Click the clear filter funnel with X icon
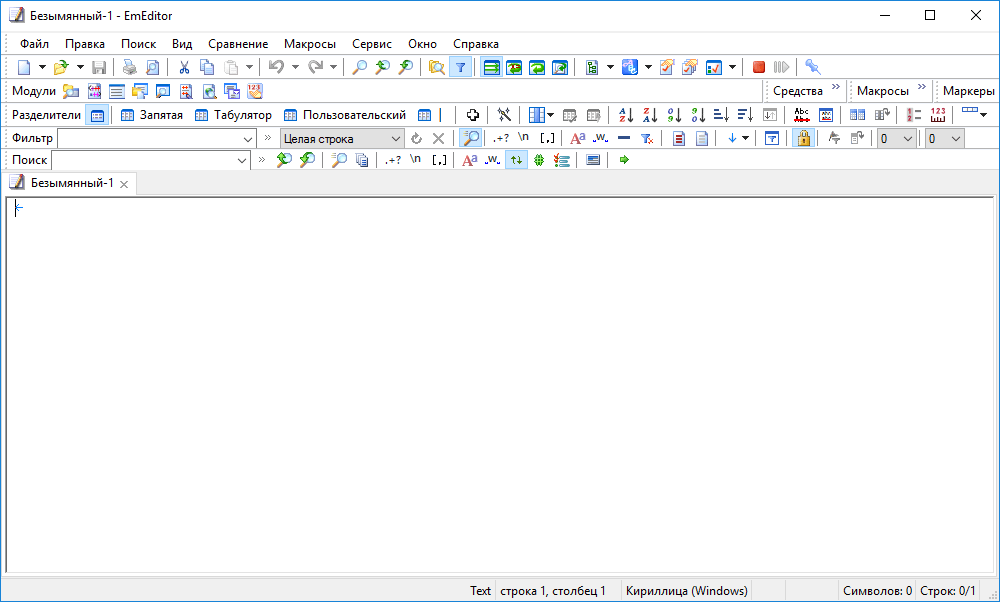 point(647,138)
